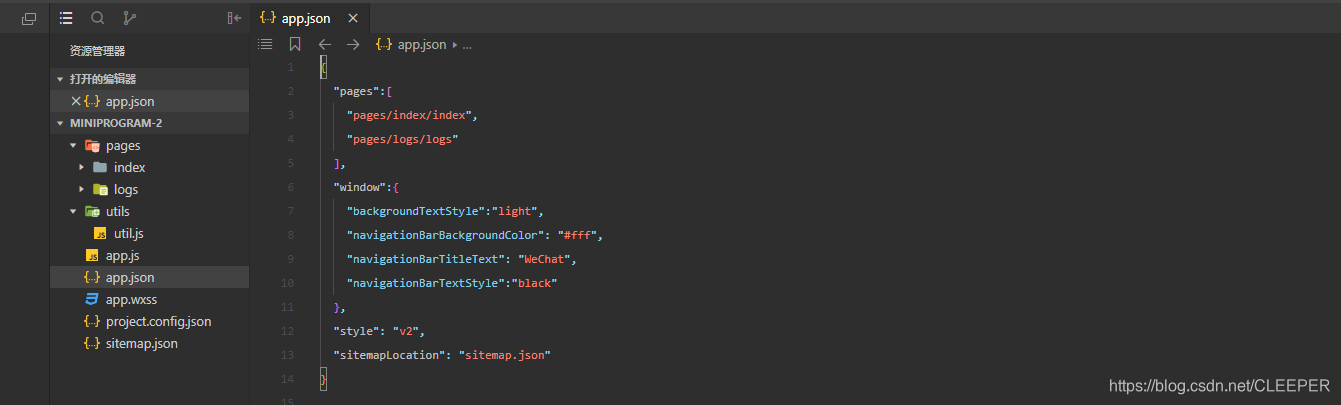Screen dimensions: 1341x405
Task: Click app.json in the breadcrumb path
Action: click(422, 45)
